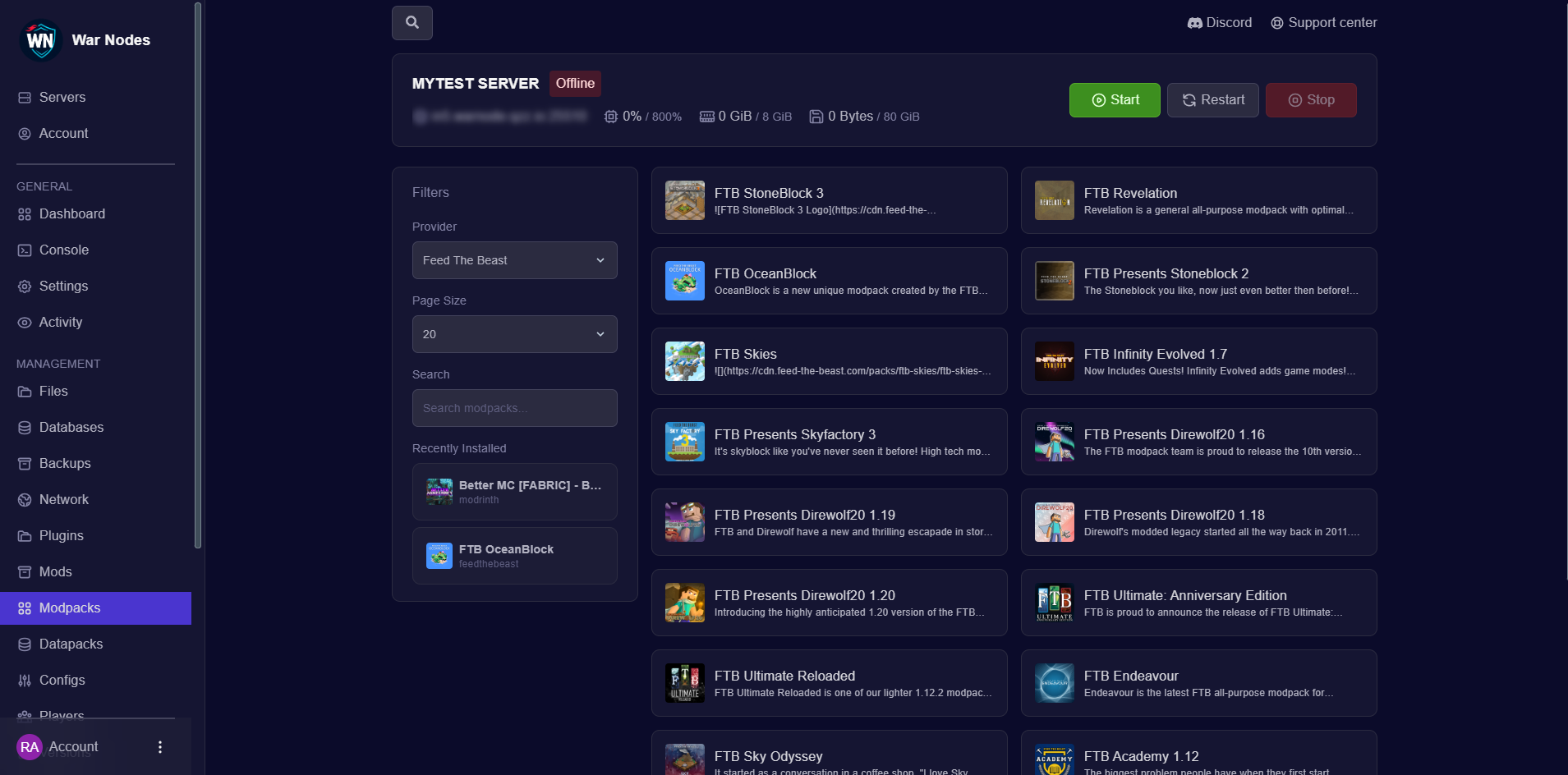Viewport: 1568px width, 775px height.
Task: Click the Datapacks icon in sidebar
Action: [25, 644]
